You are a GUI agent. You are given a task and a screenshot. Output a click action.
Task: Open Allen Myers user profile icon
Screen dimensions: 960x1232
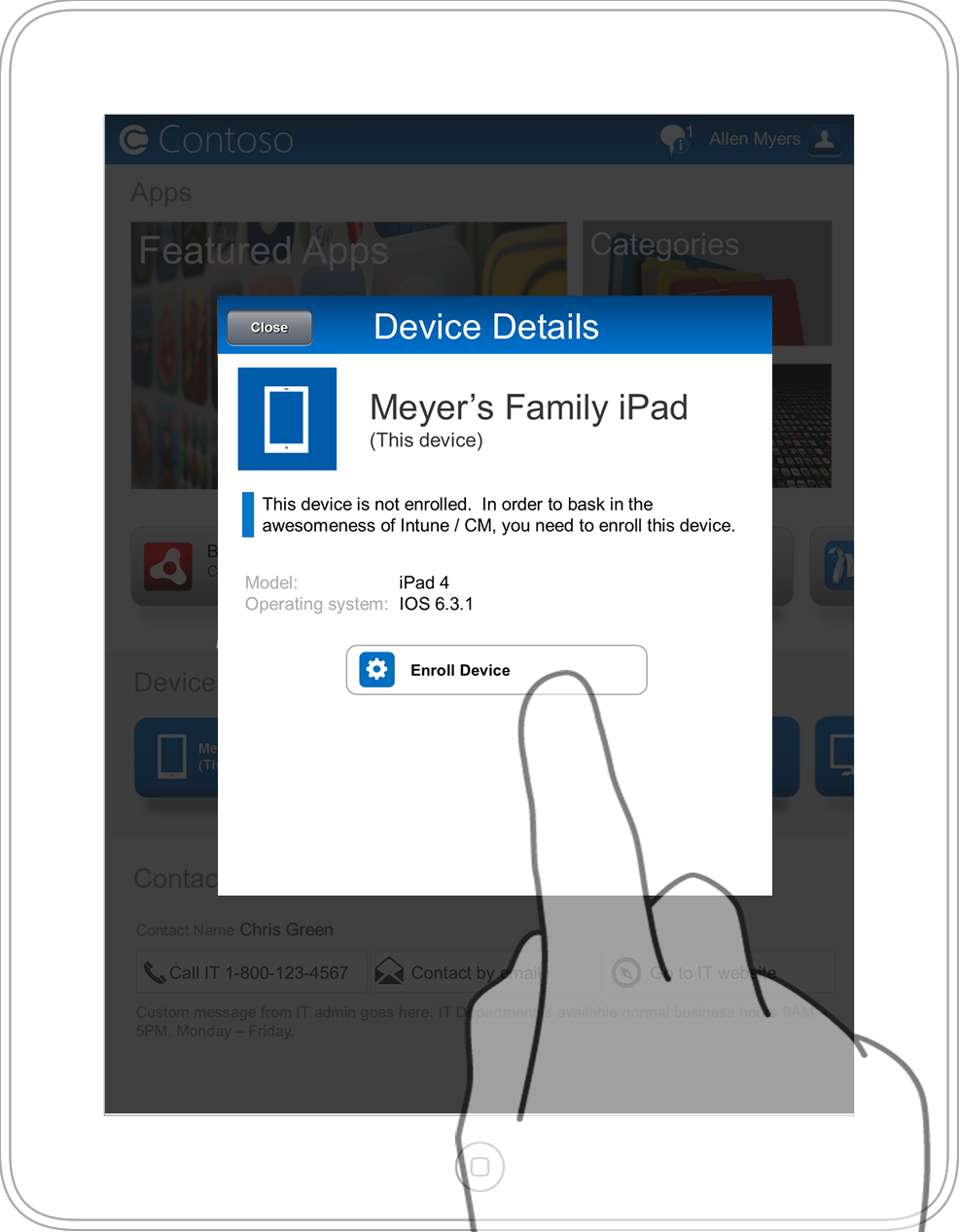pyautogui.click(x=825, y=139)
